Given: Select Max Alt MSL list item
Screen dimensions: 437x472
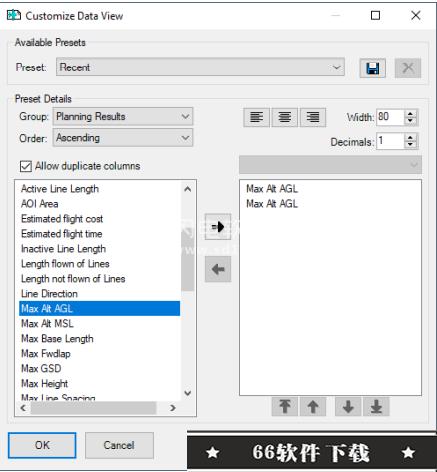Looking at the screenshot, I should coord(47,324).
